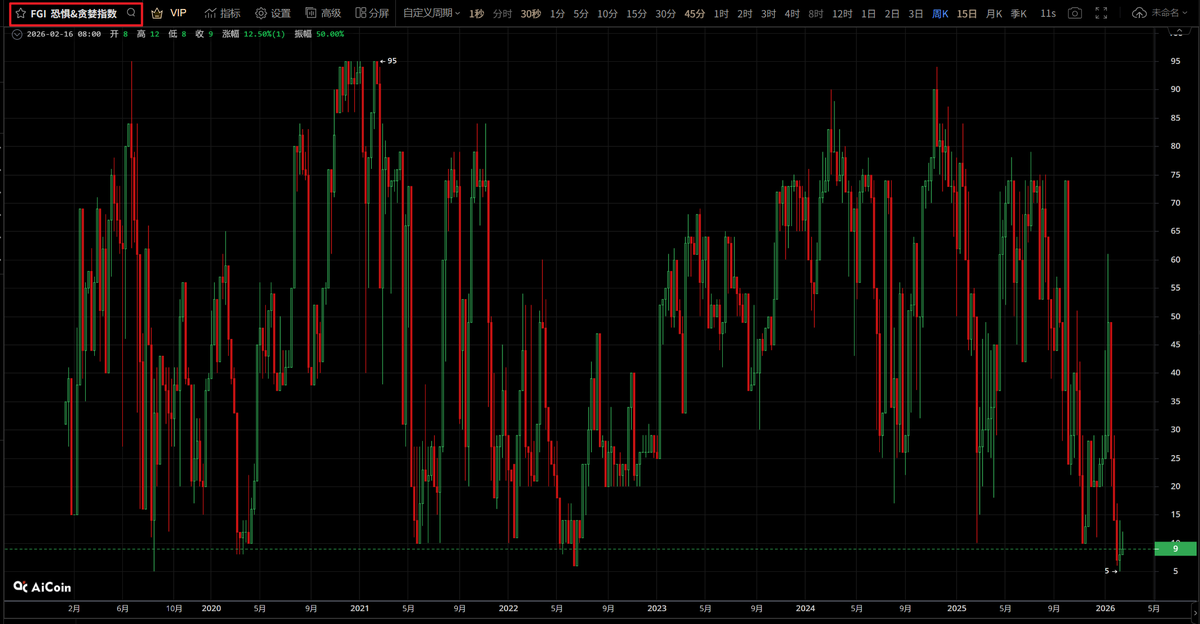Select the 2时 interval
1200x624 pixels.
click(x=745, y=13)
